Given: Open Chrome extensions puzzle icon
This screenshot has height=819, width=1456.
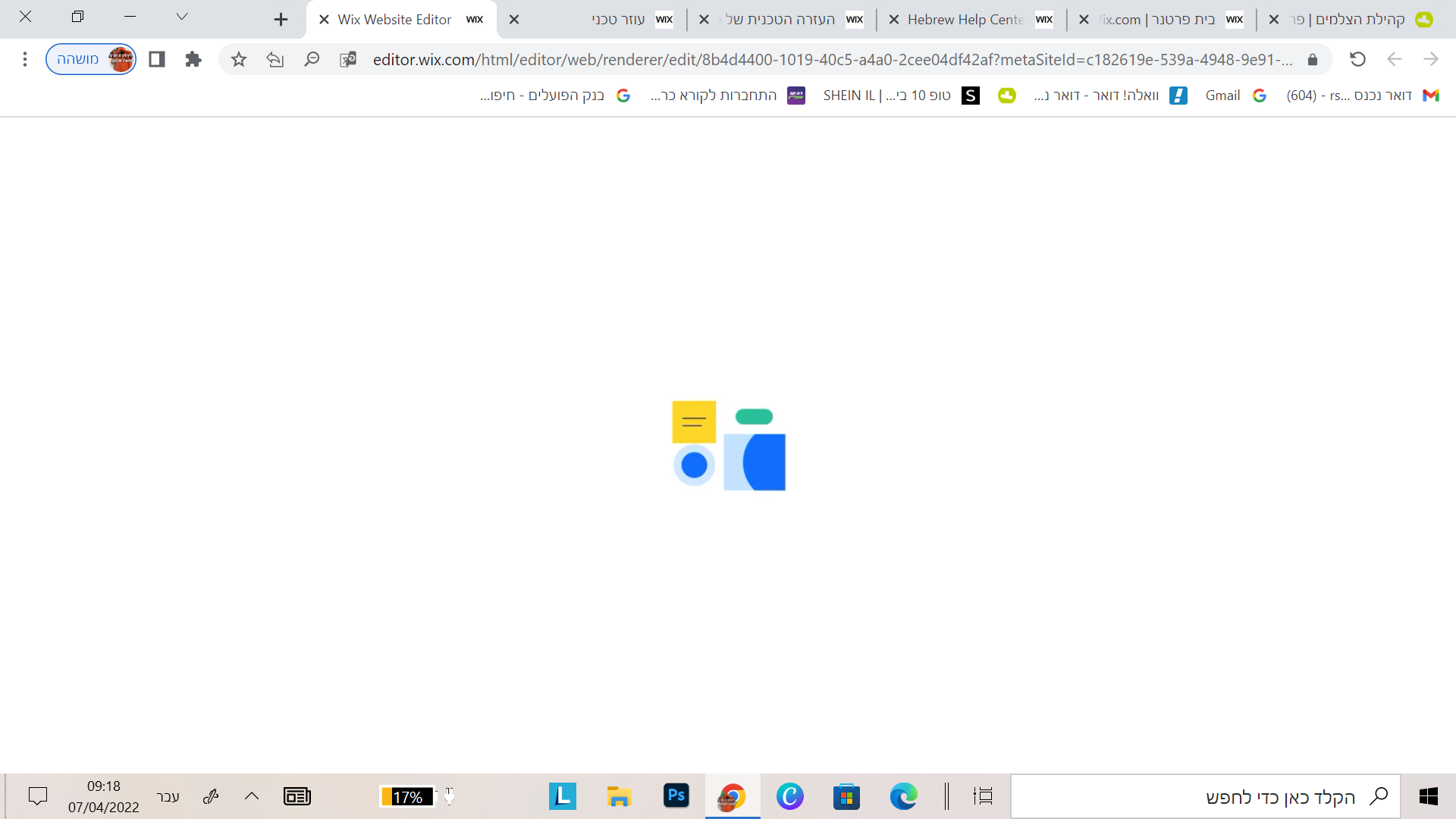Looking at the screenshot, I should point(193,59).
